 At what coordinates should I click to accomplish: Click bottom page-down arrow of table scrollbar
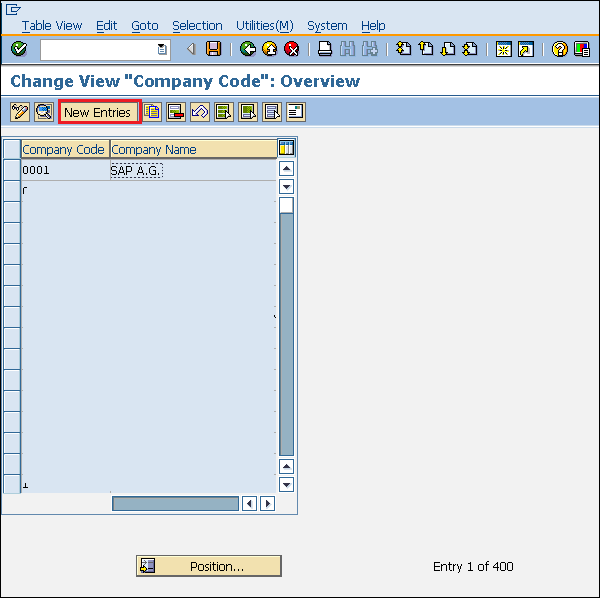[286, 485]
